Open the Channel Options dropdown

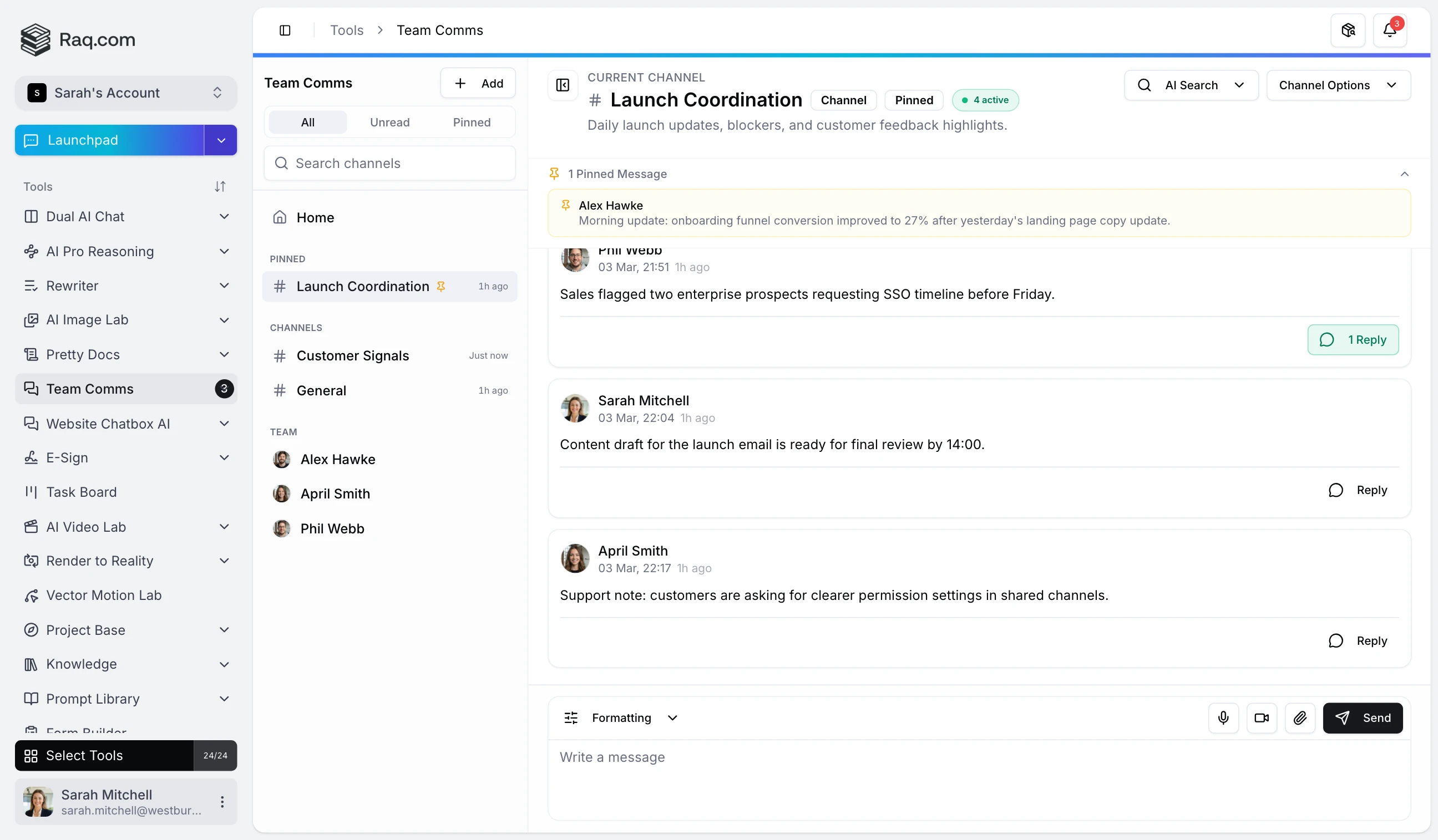[x=1338, y=85]
